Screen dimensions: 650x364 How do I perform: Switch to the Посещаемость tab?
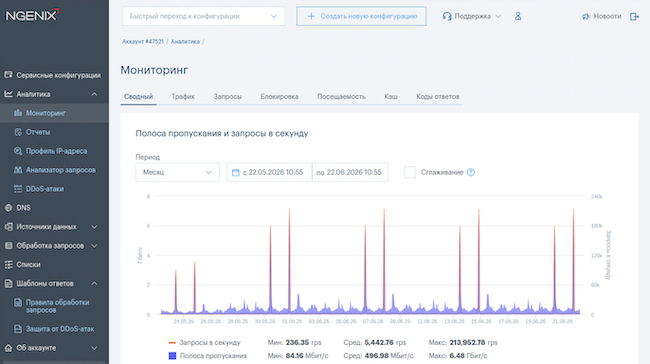coord(341,97)
